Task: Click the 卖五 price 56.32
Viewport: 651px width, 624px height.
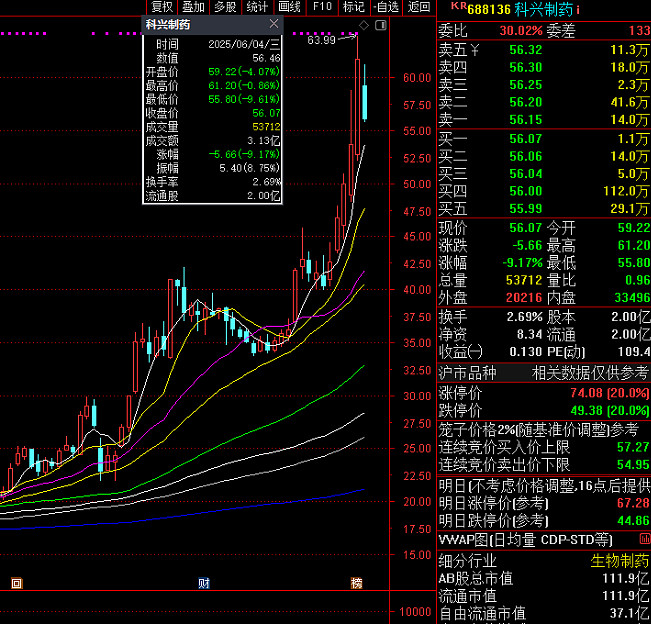Action: coord(526,49)
